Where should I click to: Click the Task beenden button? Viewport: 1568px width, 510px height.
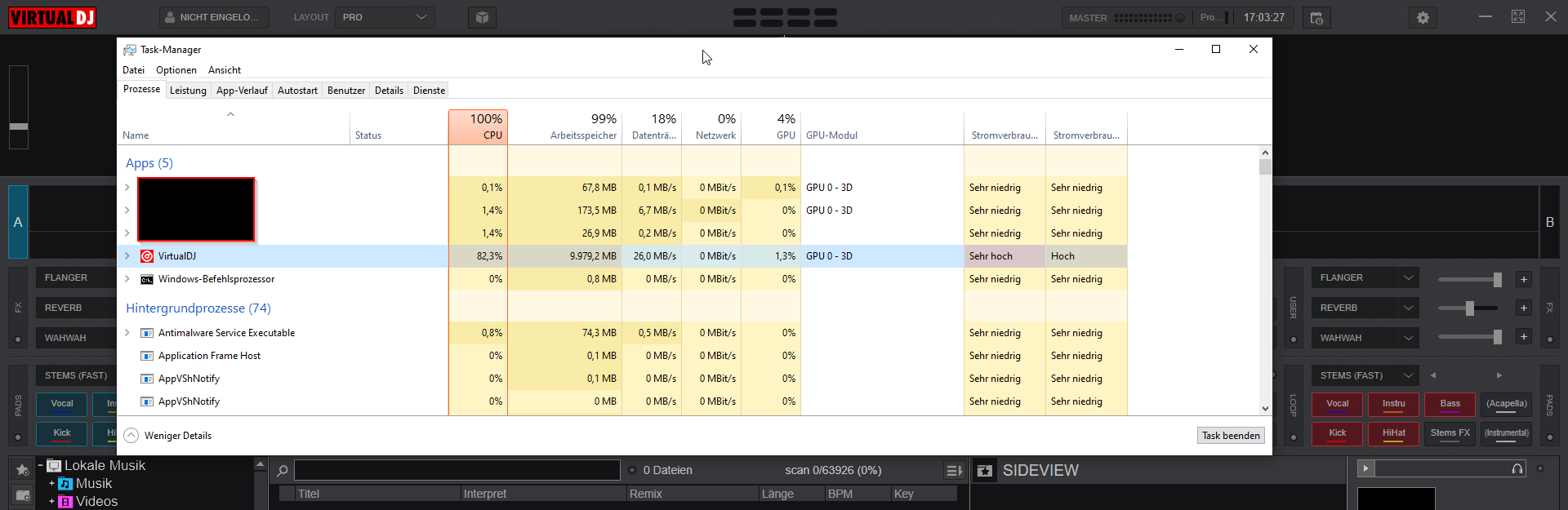(1231, 436)
